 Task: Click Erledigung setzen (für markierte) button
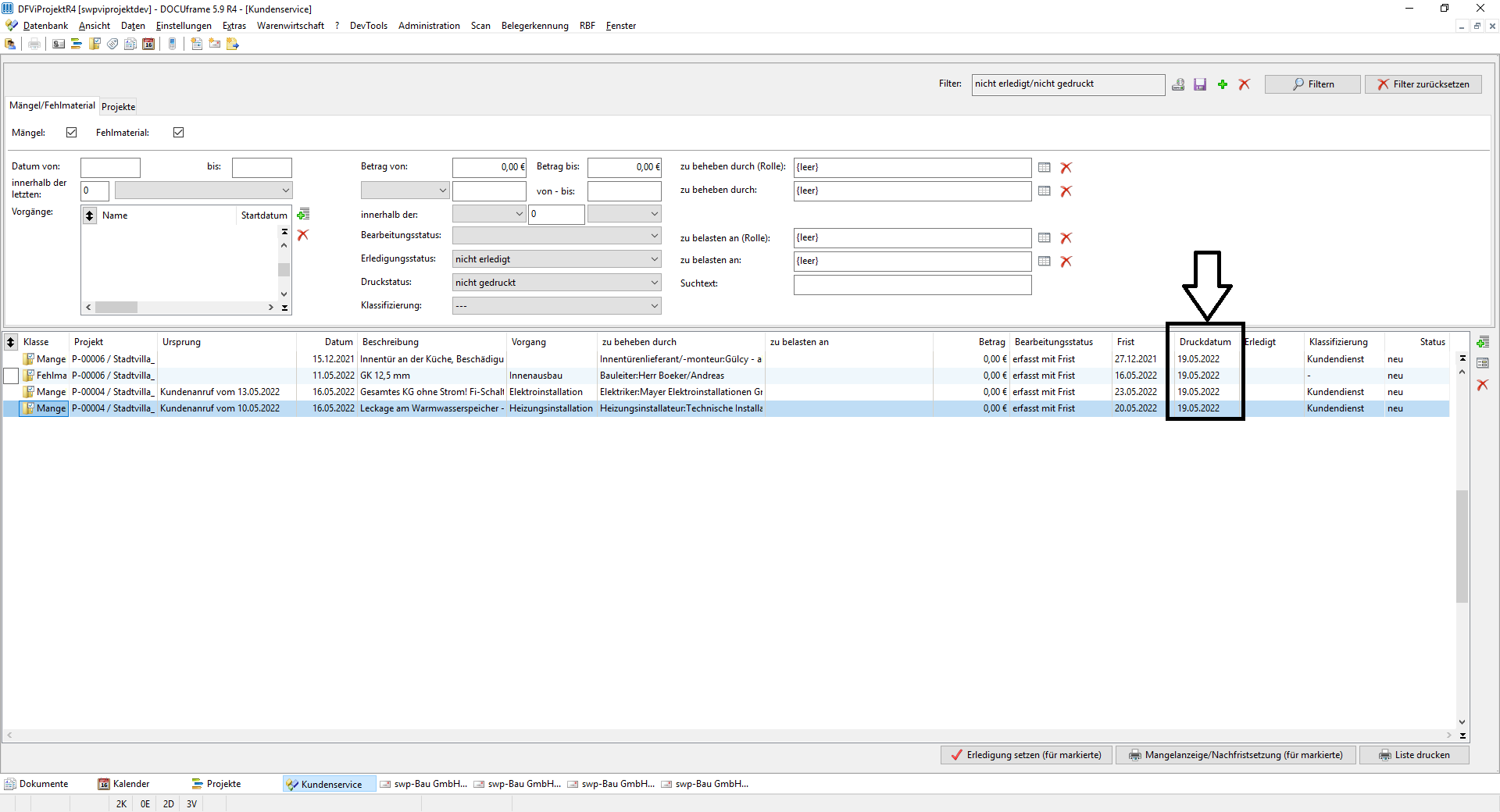click(x=1026, y=755)
